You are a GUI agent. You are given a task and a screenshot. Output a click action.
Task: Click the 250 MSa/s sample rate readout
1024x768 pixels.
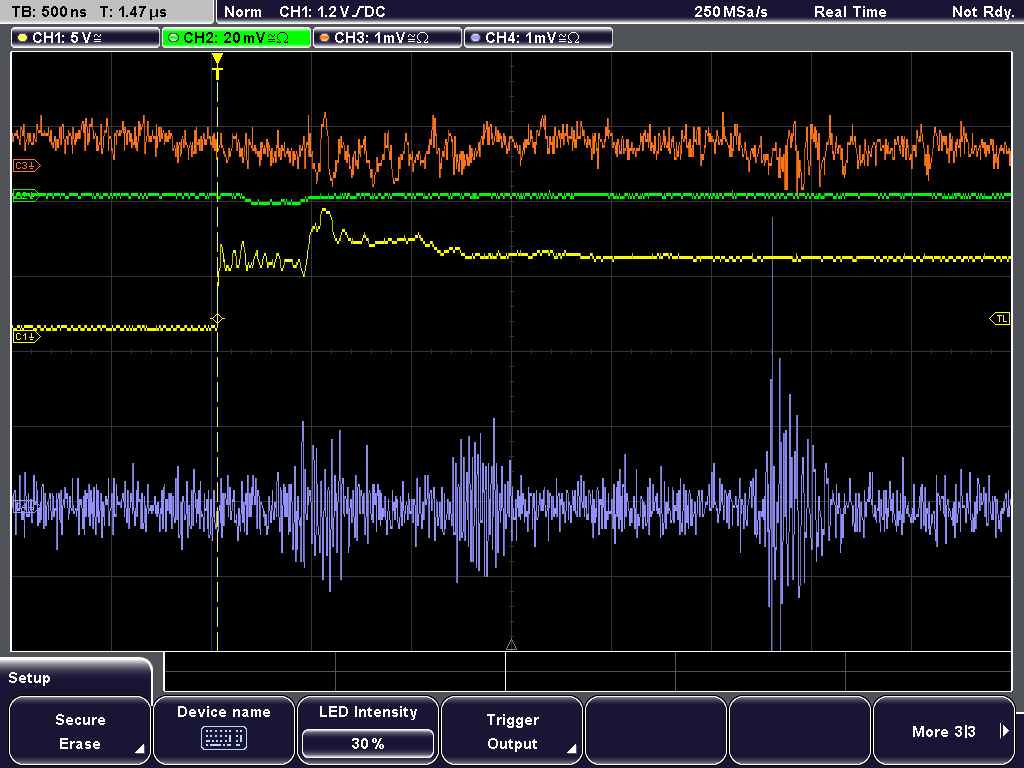point(731,12)
